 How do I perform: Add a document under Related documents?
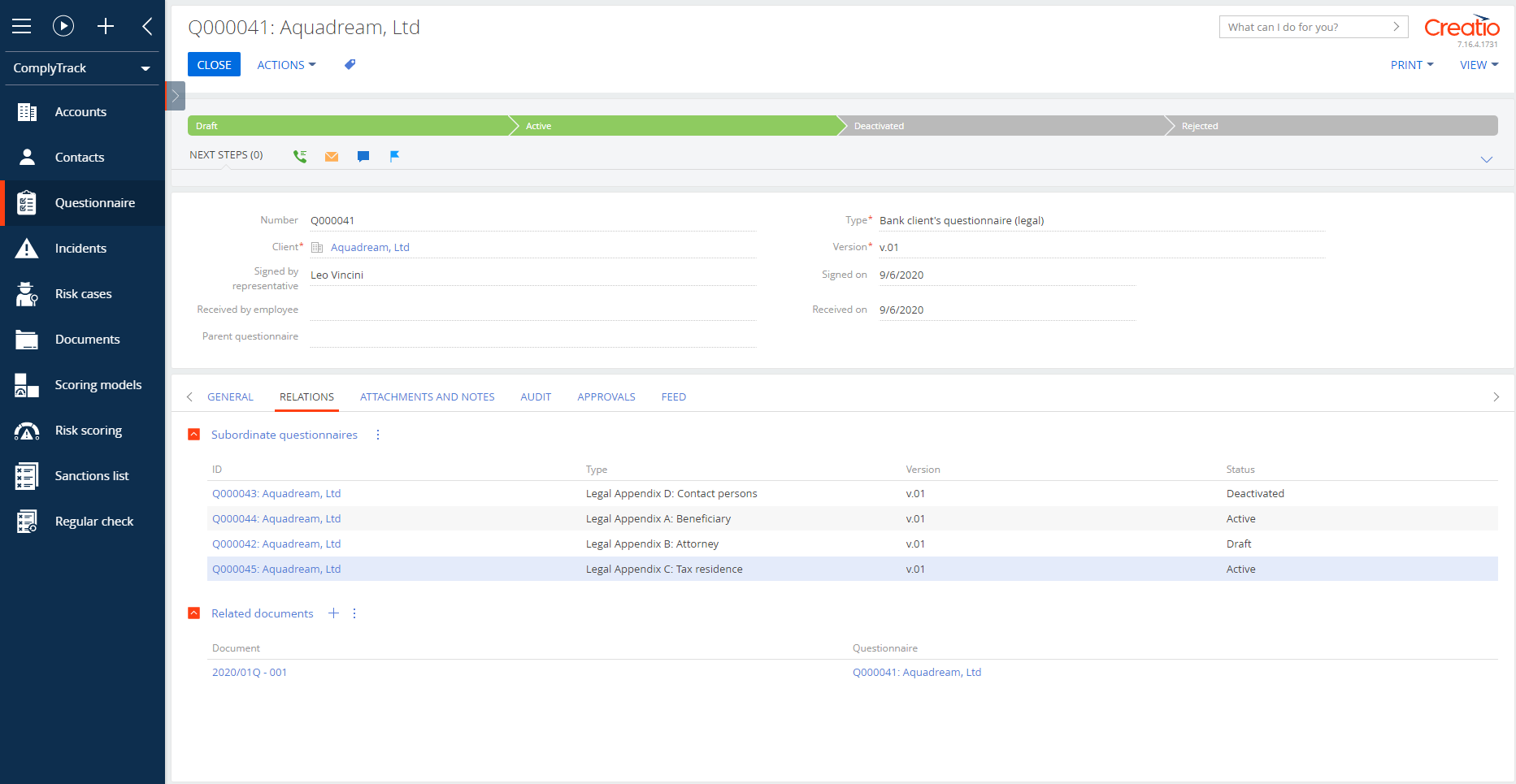click(333, 613)
